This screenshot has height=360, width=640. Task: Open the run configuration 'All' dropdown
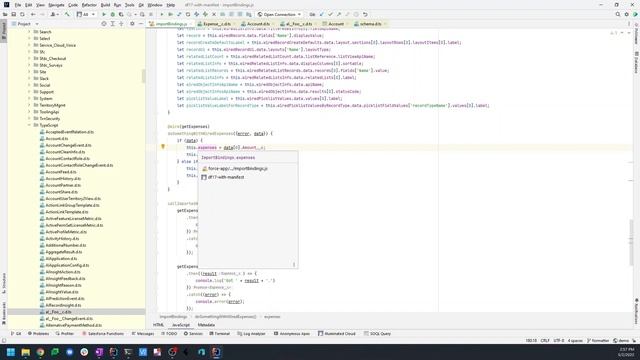click(86, 14)
